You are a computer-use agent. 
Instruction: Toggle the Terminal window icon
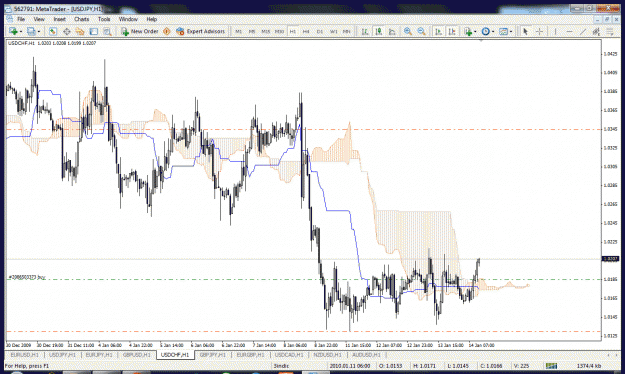[x=94, y=31]
